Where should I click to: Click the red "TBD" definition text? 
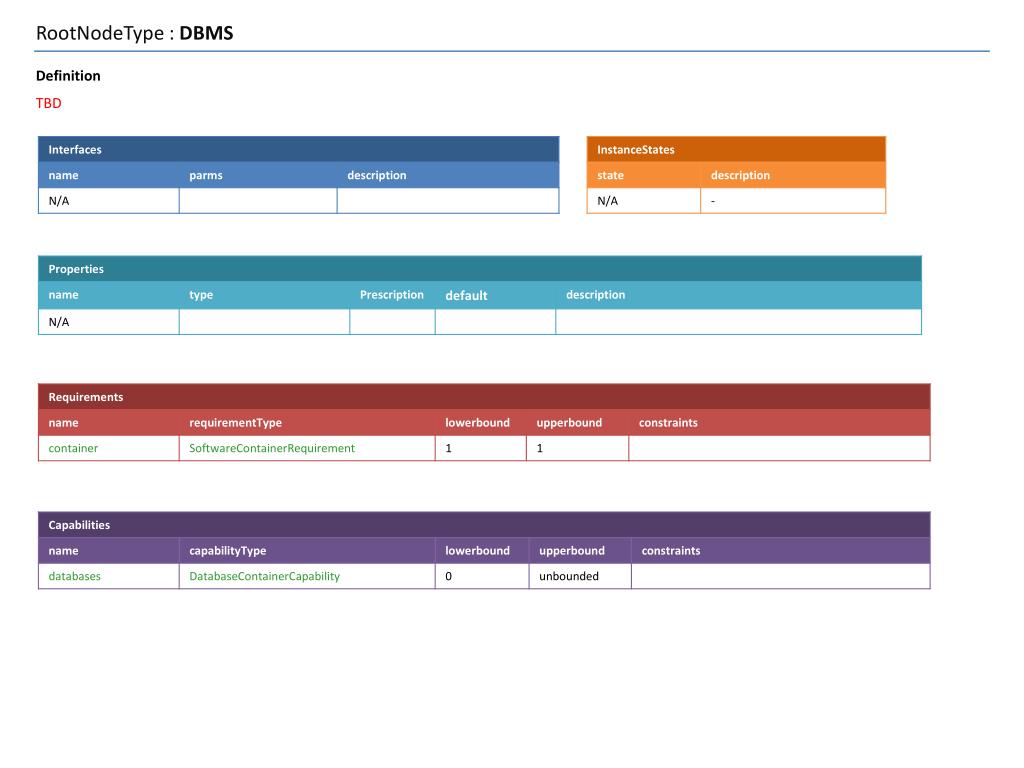(48, 103)
